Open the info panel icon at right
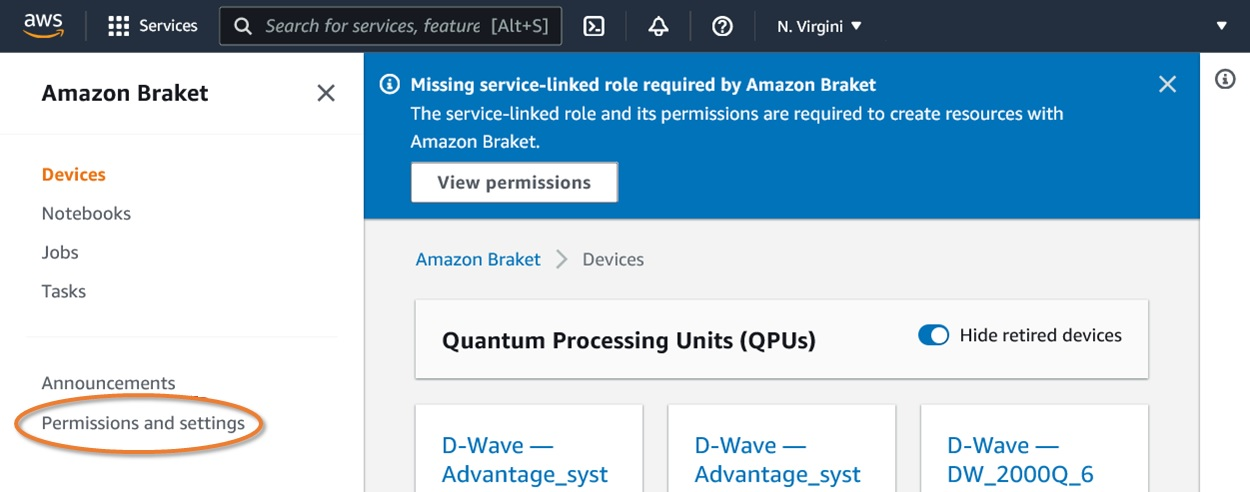 [1225, 80]
